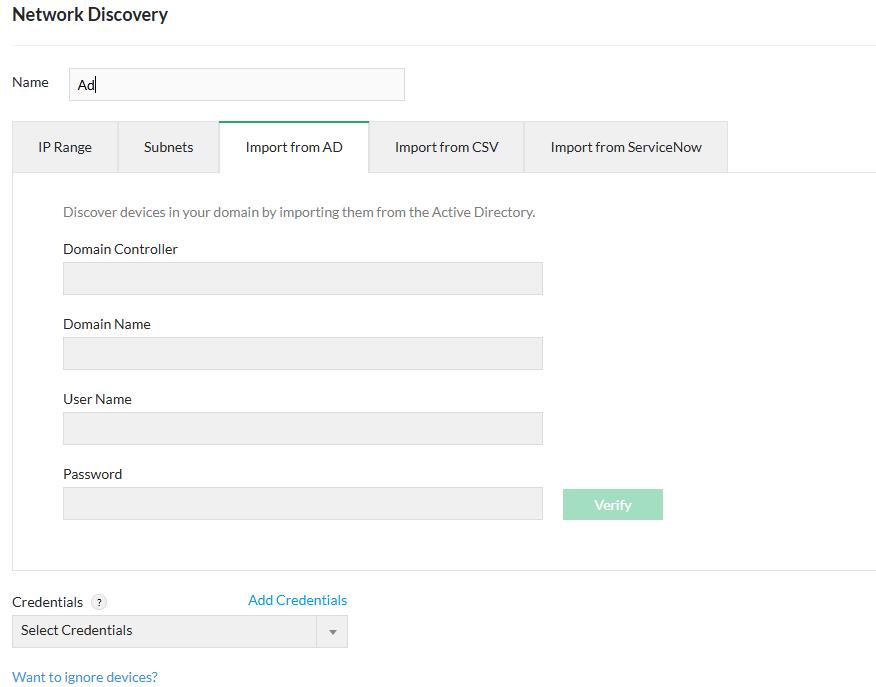Open the Want to ignore devices link
Viewport: 876px width, 687px height.
pos(85,677)
